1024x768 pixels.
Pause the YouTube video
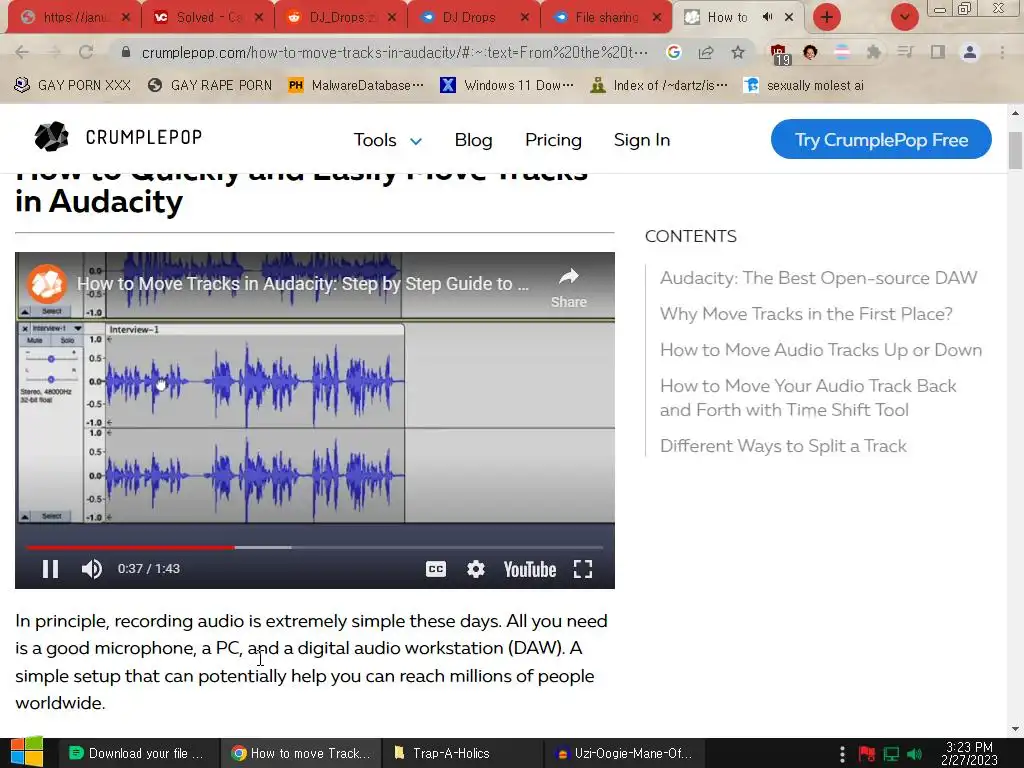(x=50, y=569)
